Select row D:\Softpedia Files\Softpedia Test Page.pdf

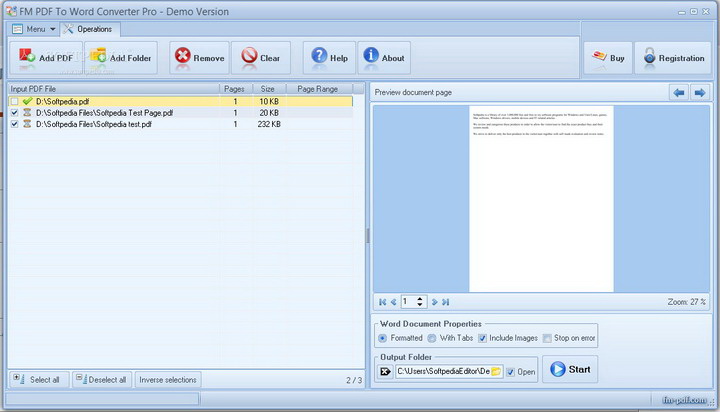click(x=180, y=113)
